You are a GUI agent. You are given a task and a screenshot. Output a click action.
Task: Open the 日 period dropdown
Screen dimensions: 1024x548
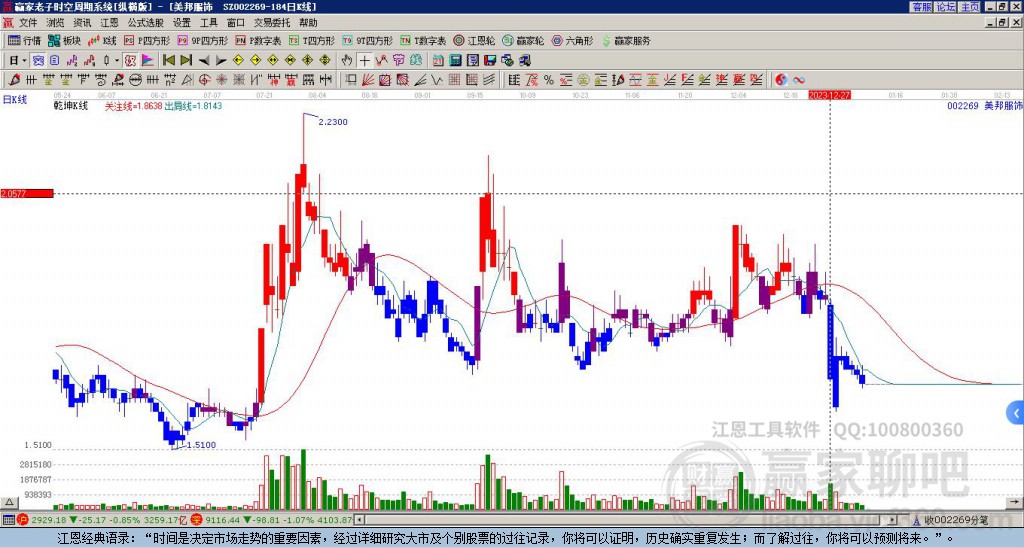coord(18,60)
